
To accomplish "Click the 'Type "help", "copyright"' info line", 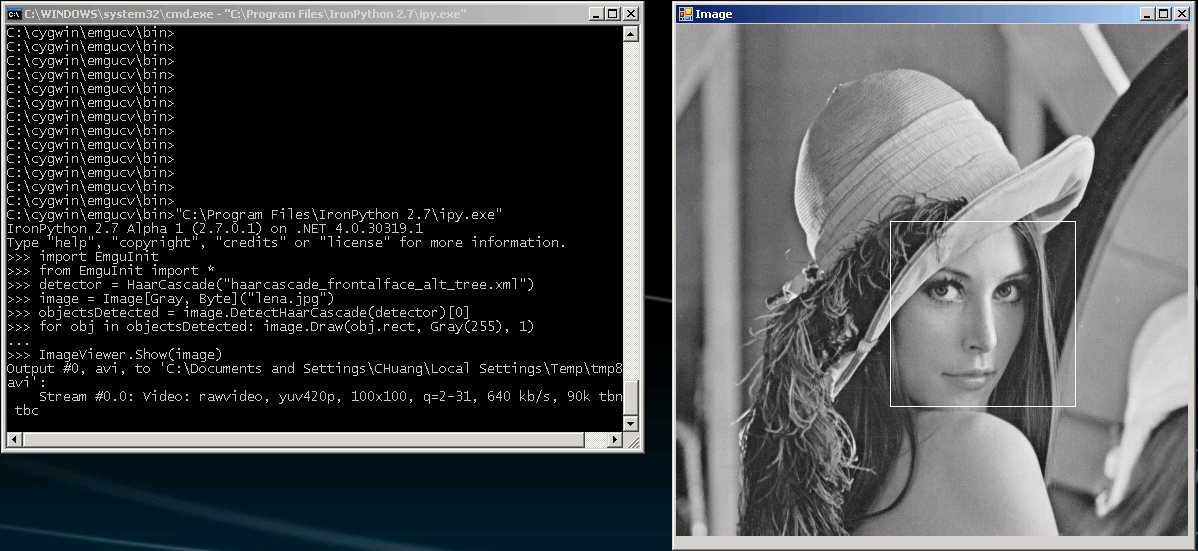I will coord(287,242).
